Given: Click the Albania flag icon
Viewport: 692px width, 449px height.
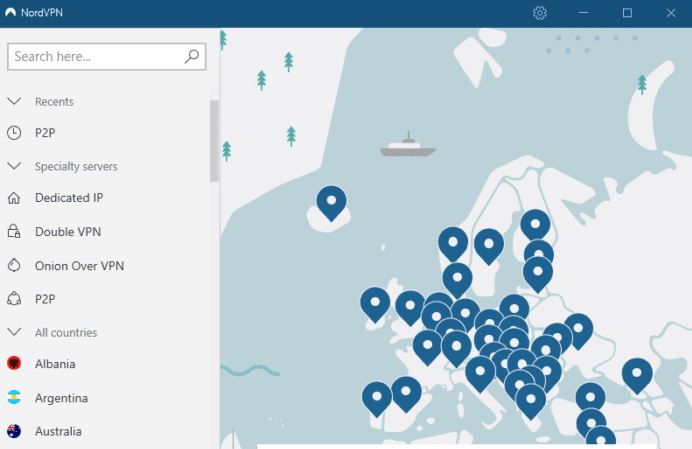Looking at the screenshot, I should coord(14,363).
